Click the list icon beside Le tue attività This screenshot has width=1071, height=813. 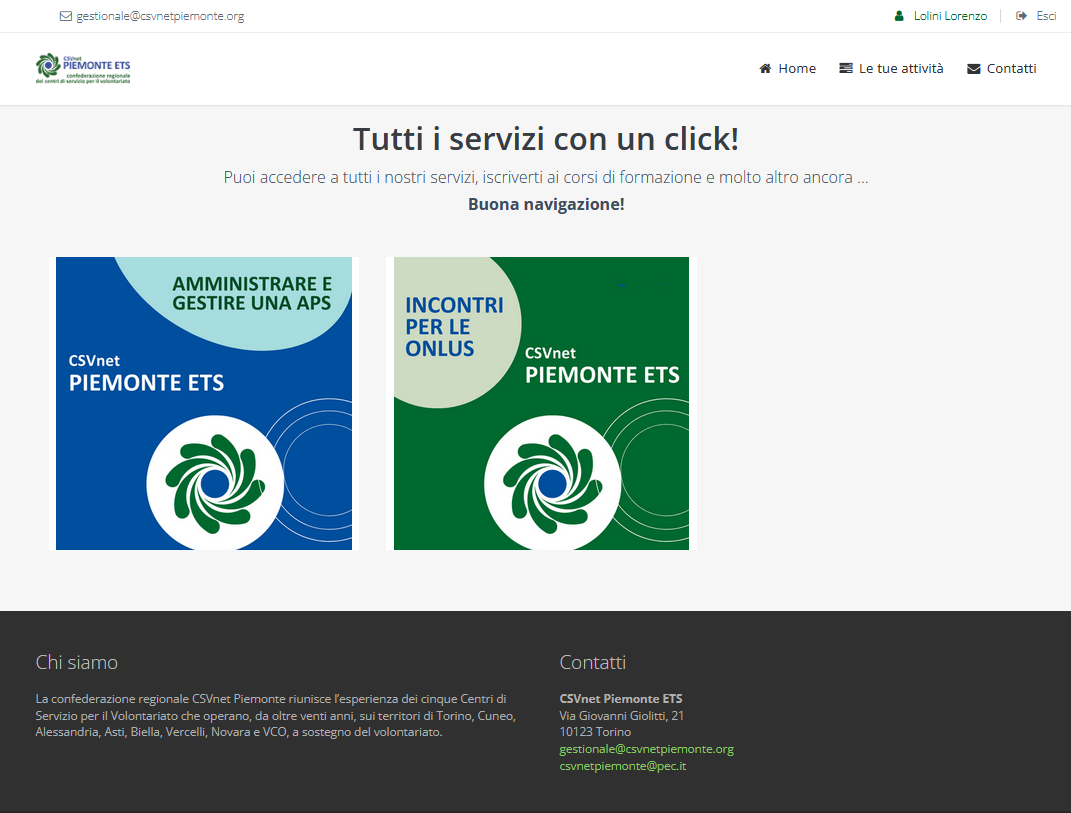pos(846,68)
